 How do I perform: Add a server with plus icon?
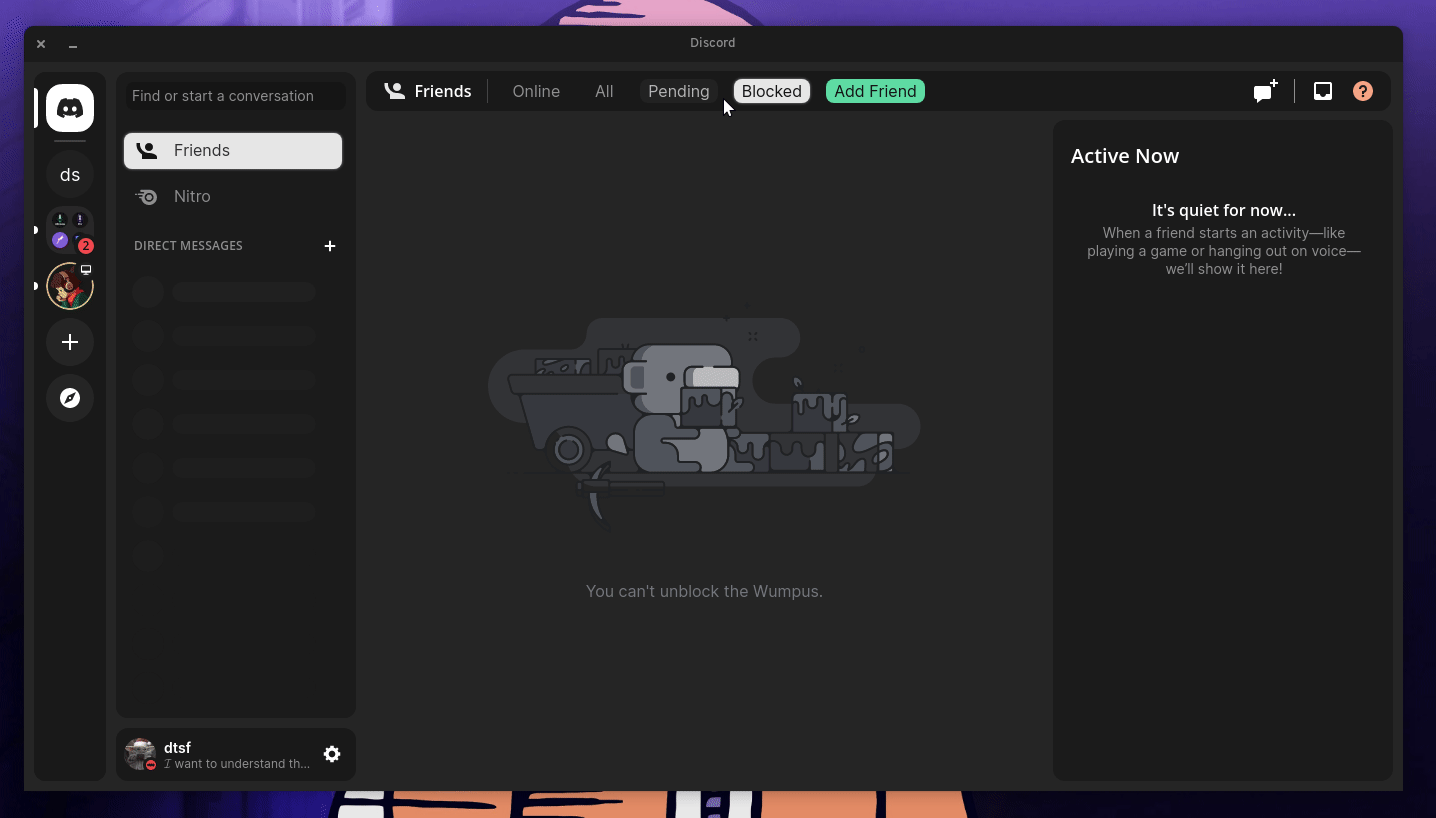click(x=70, y=342)
